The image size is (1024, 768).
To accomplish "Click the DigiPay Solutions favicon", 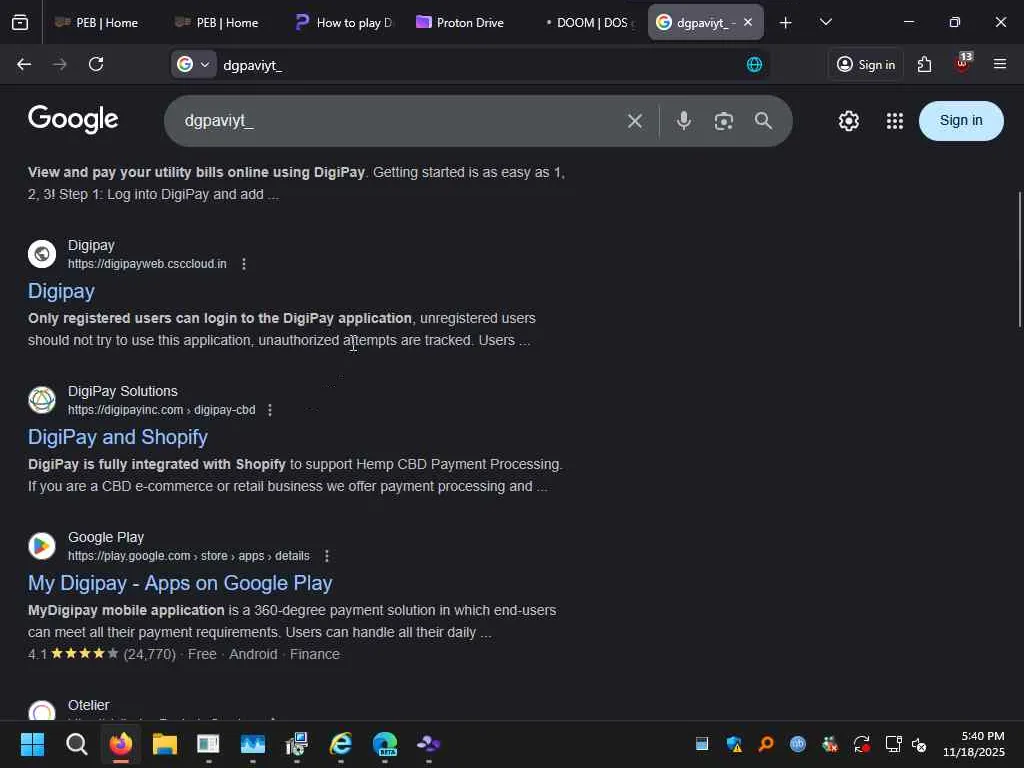I will (x=42, y=400).
